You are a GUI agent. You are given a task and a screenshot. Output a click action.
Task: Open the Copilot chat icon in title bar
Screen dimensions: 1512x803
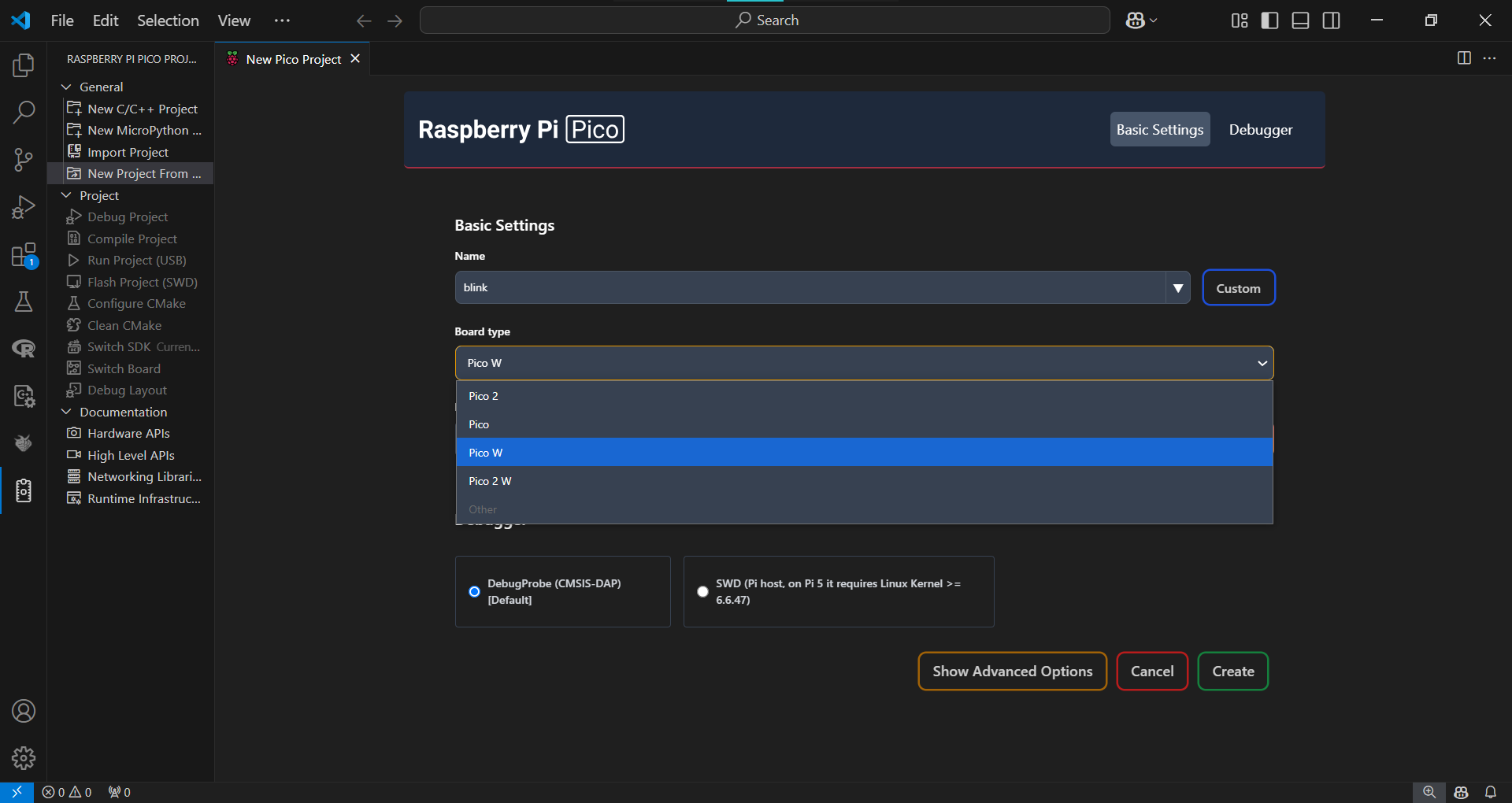click(x=1135, y=20)
